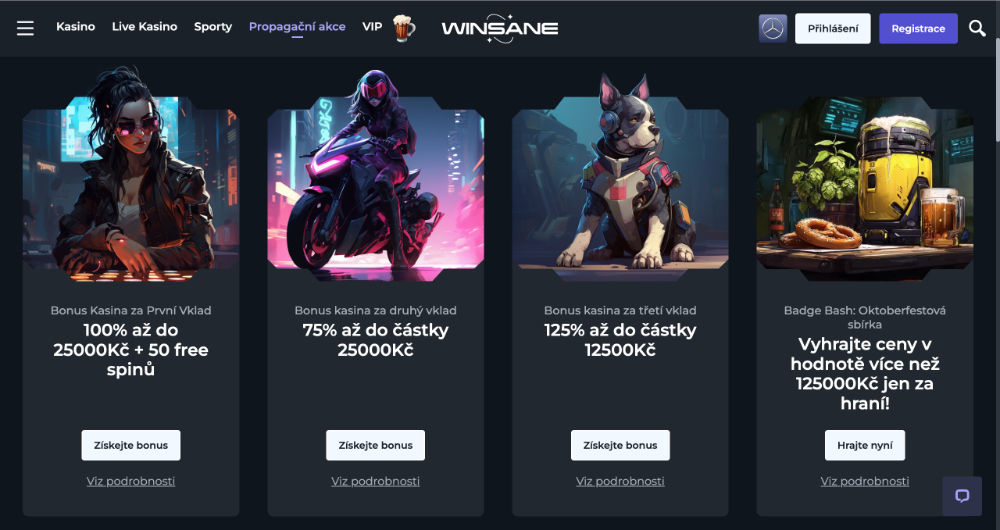View details of third deposit bonus
The width and height of the screenshot is (1000, 530).
(x=620, y=481)
